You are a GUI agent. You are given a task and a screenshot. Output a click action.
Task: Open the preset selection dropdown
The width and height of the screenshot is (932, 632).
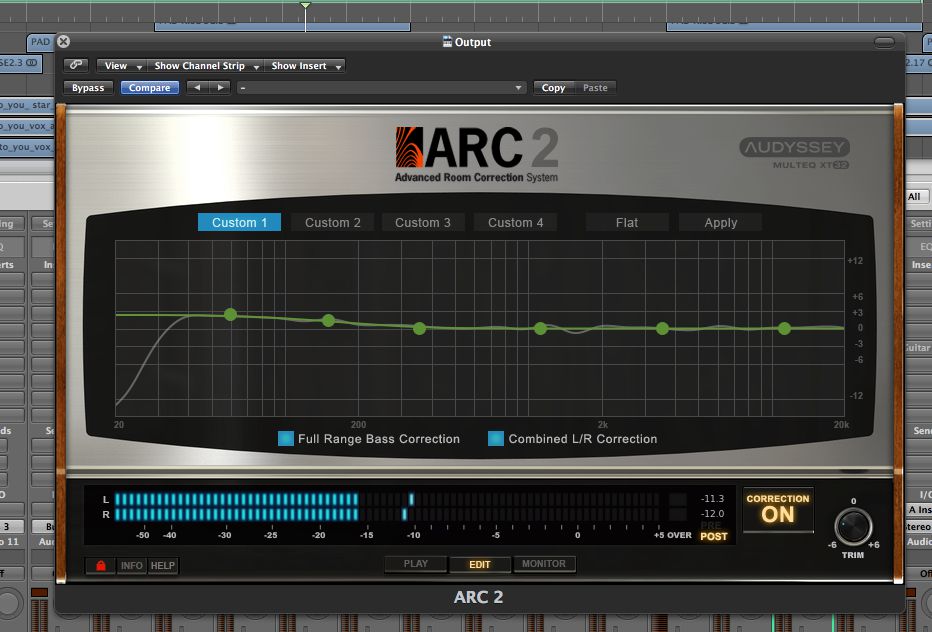point(381,87)
